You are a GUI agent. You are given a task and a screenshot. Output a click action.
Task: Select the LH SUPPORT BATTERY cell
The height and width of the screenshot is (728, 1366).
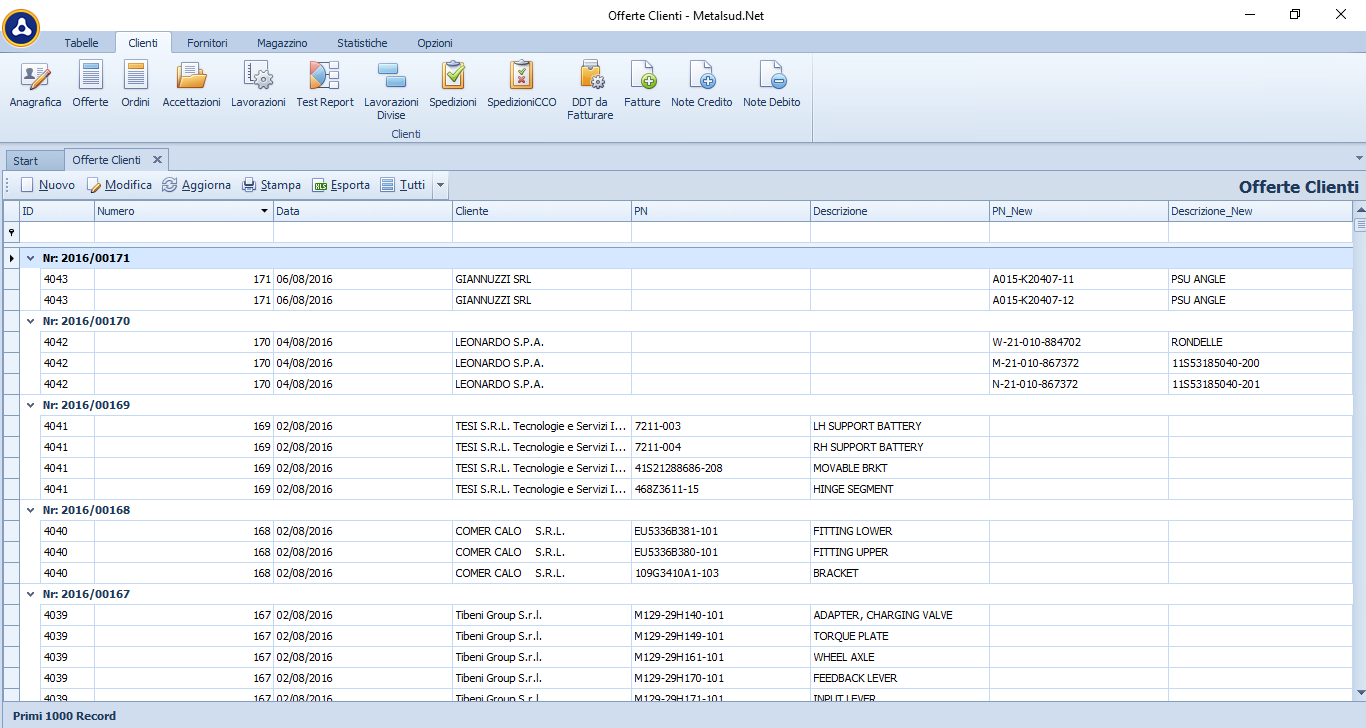[x=900, y=426]
